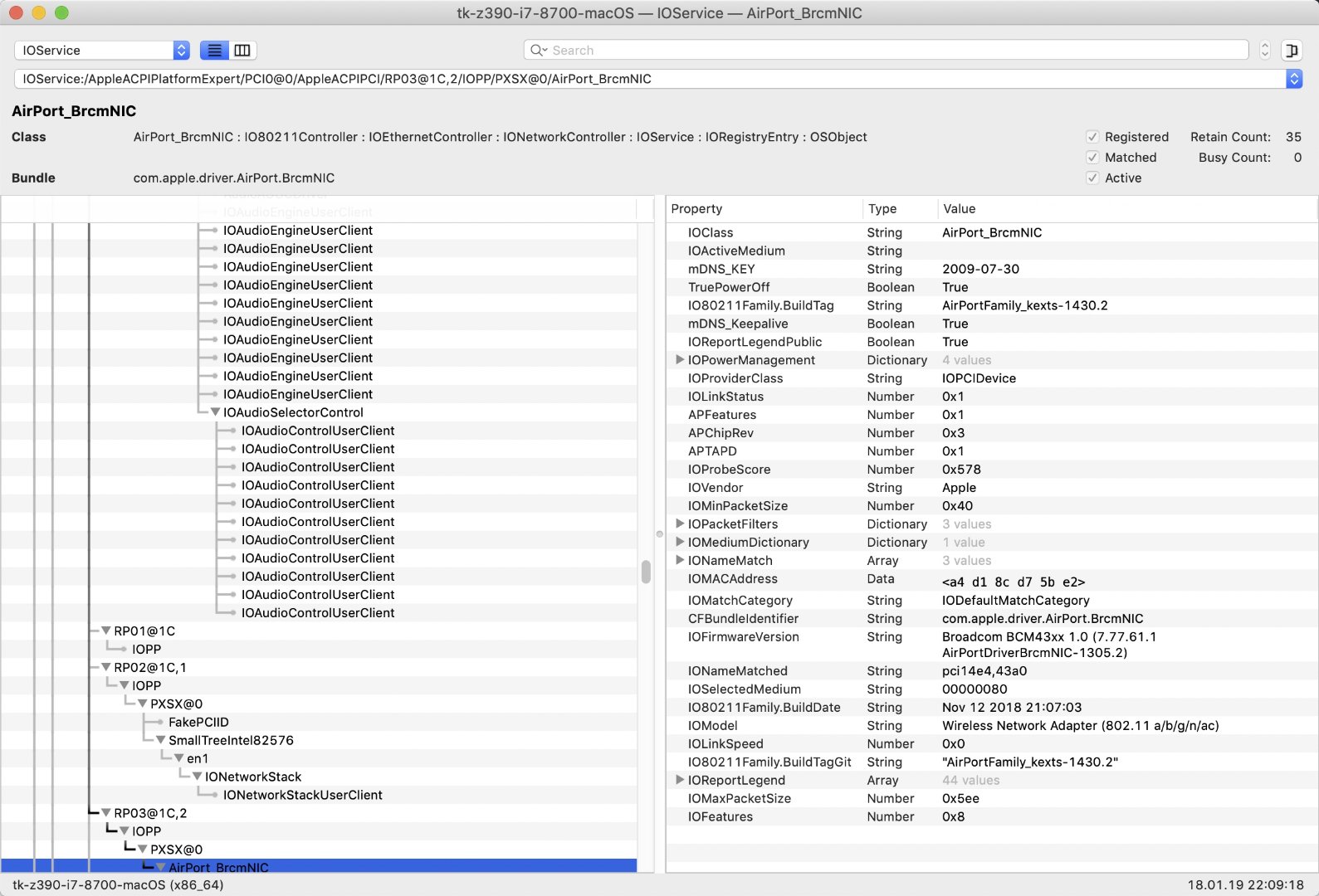Collapse the en1 tree node
This screenshot has height=896, width=1319.
point(179,759)
